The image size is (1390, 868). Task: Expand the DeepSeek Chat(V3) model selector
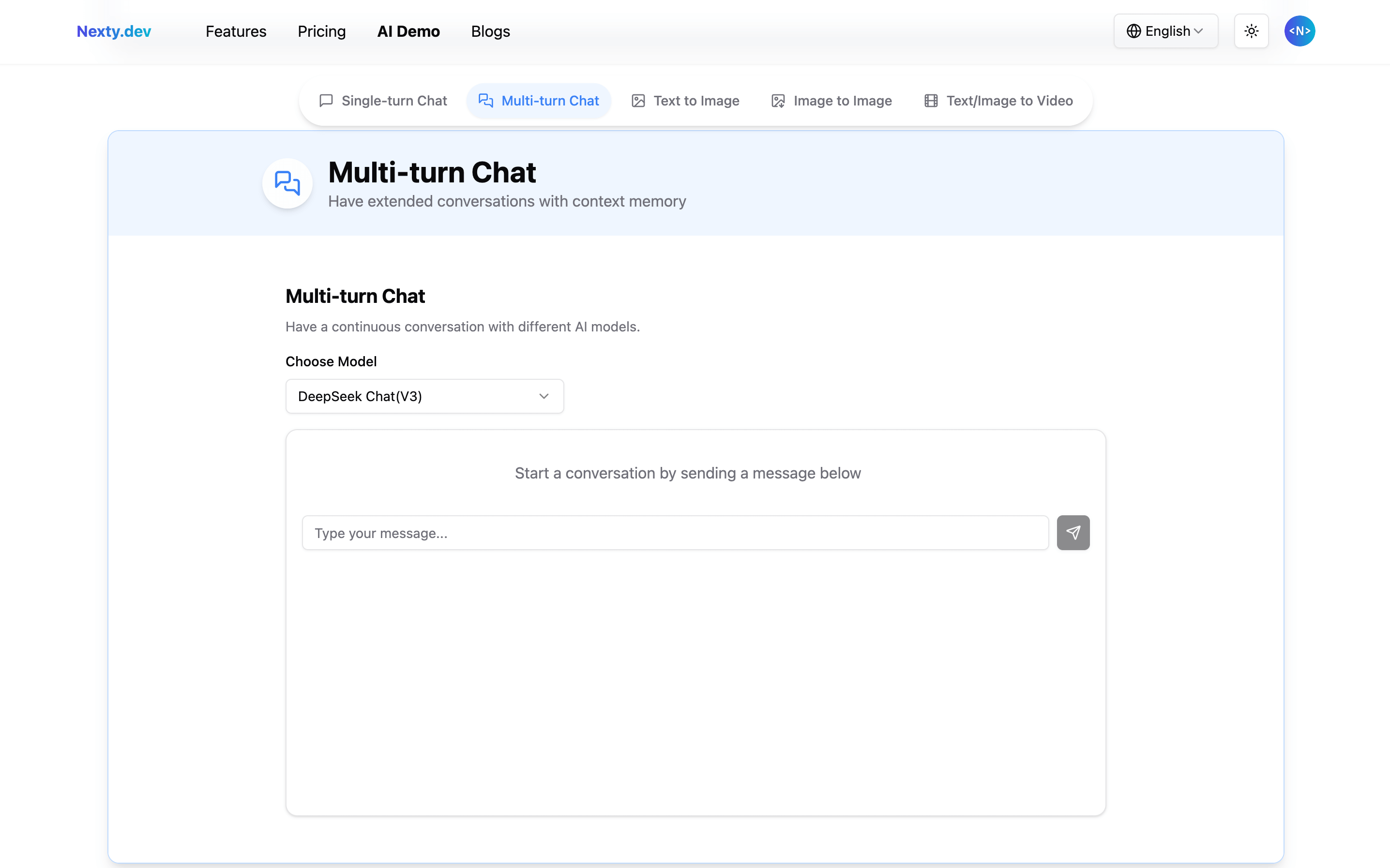424,396
